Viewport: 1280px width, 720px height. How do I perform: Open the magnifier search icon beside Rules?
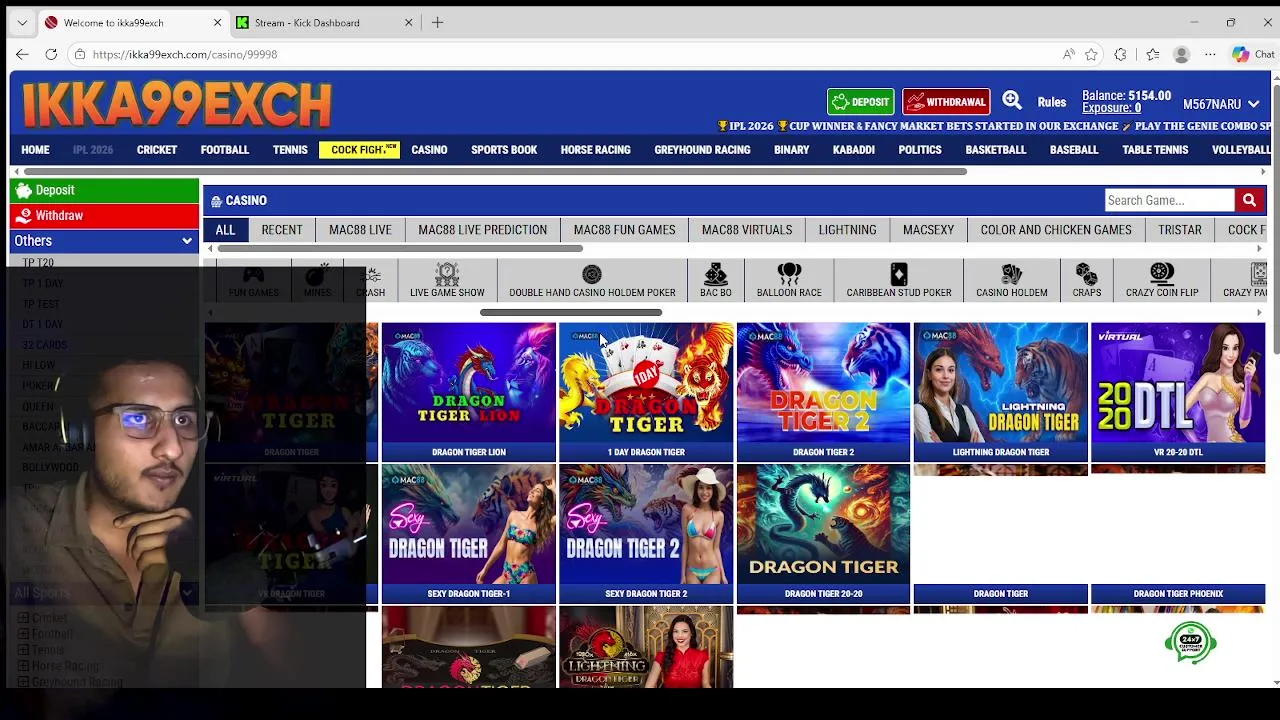(x=1012, y=100)
